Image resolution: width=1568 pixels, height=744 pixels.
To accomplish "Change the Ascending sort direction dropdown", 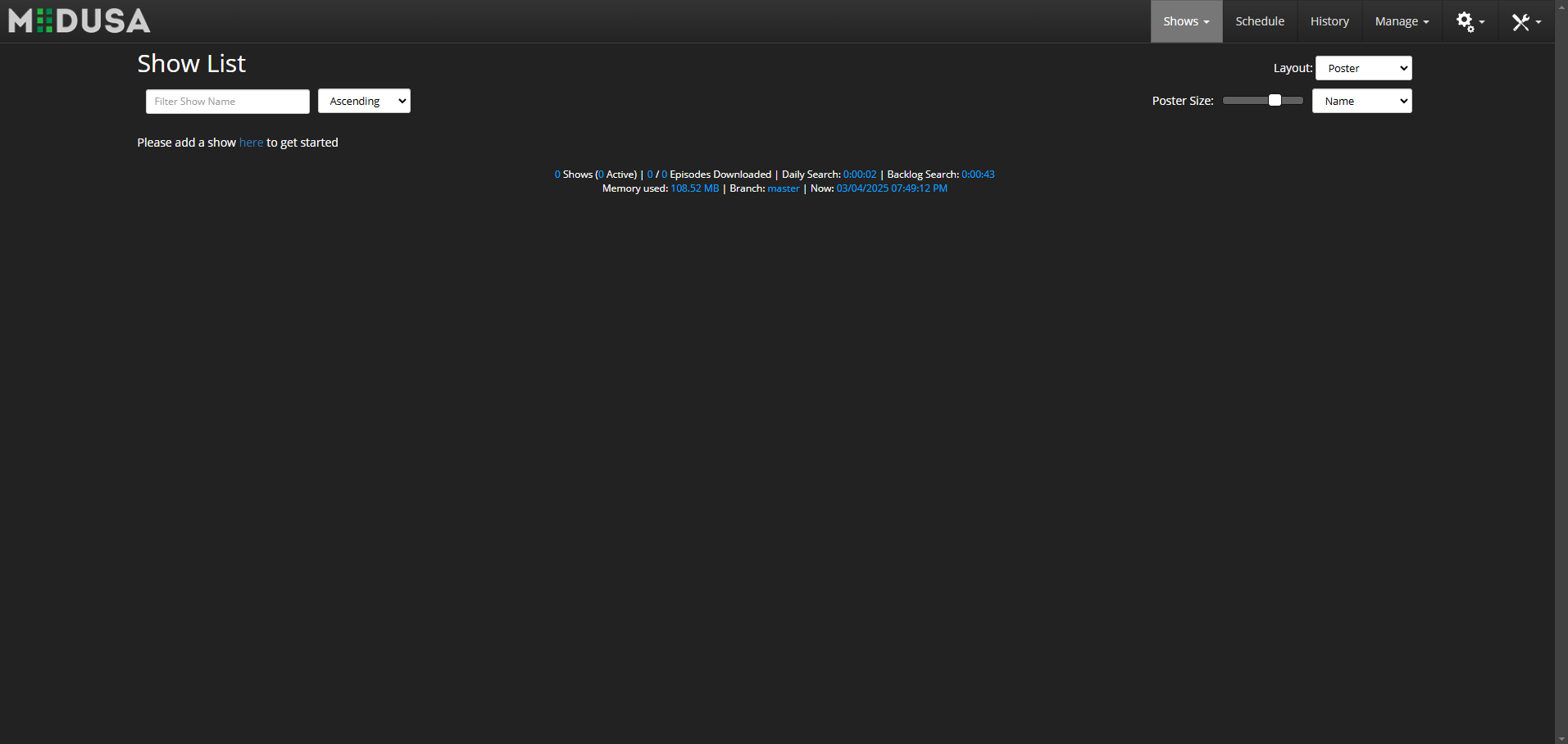I will point(364,101).
